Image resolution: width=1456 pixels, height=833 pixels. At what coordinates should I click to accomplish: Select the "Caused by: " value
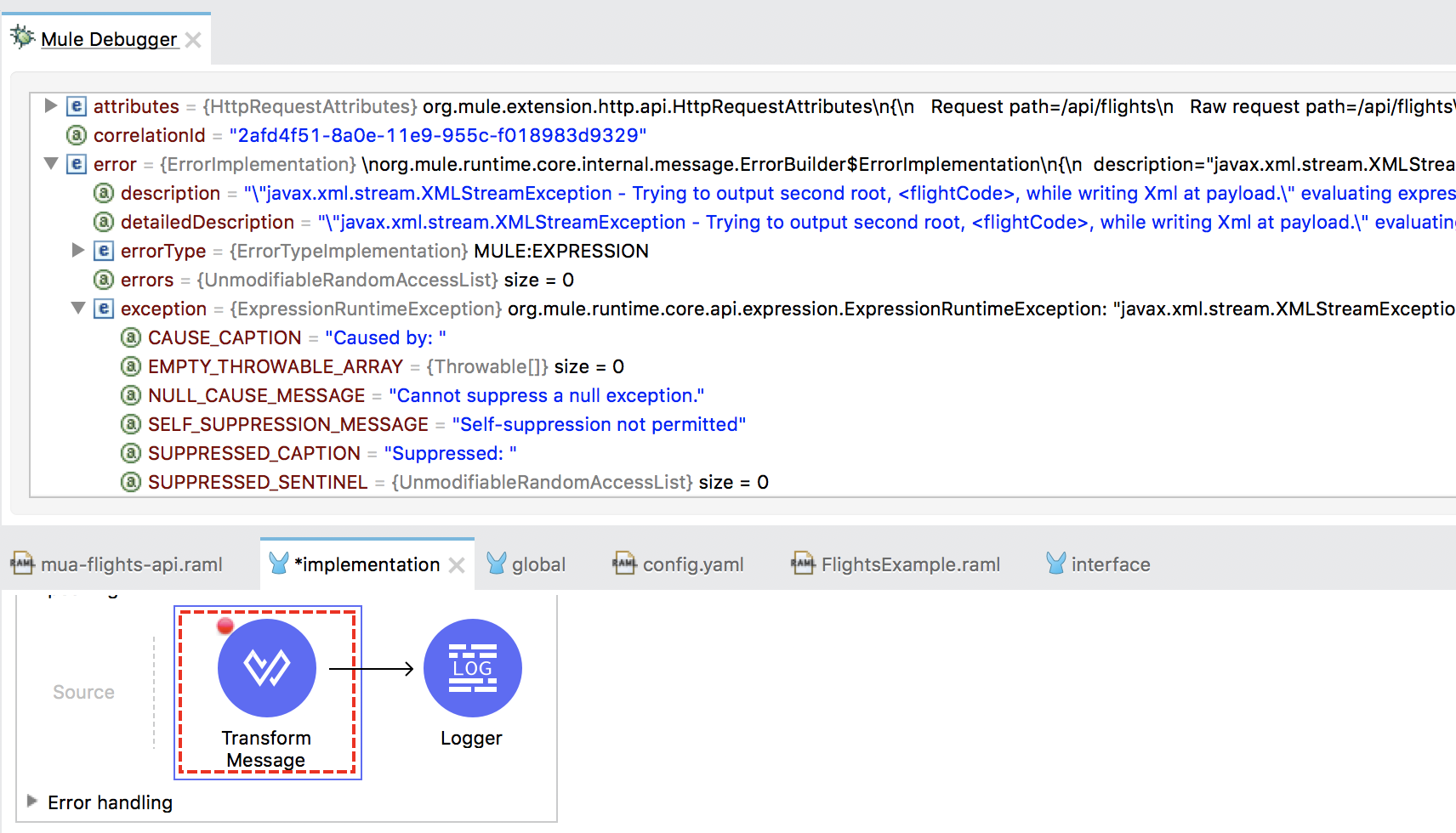click(x=385, y=337)
